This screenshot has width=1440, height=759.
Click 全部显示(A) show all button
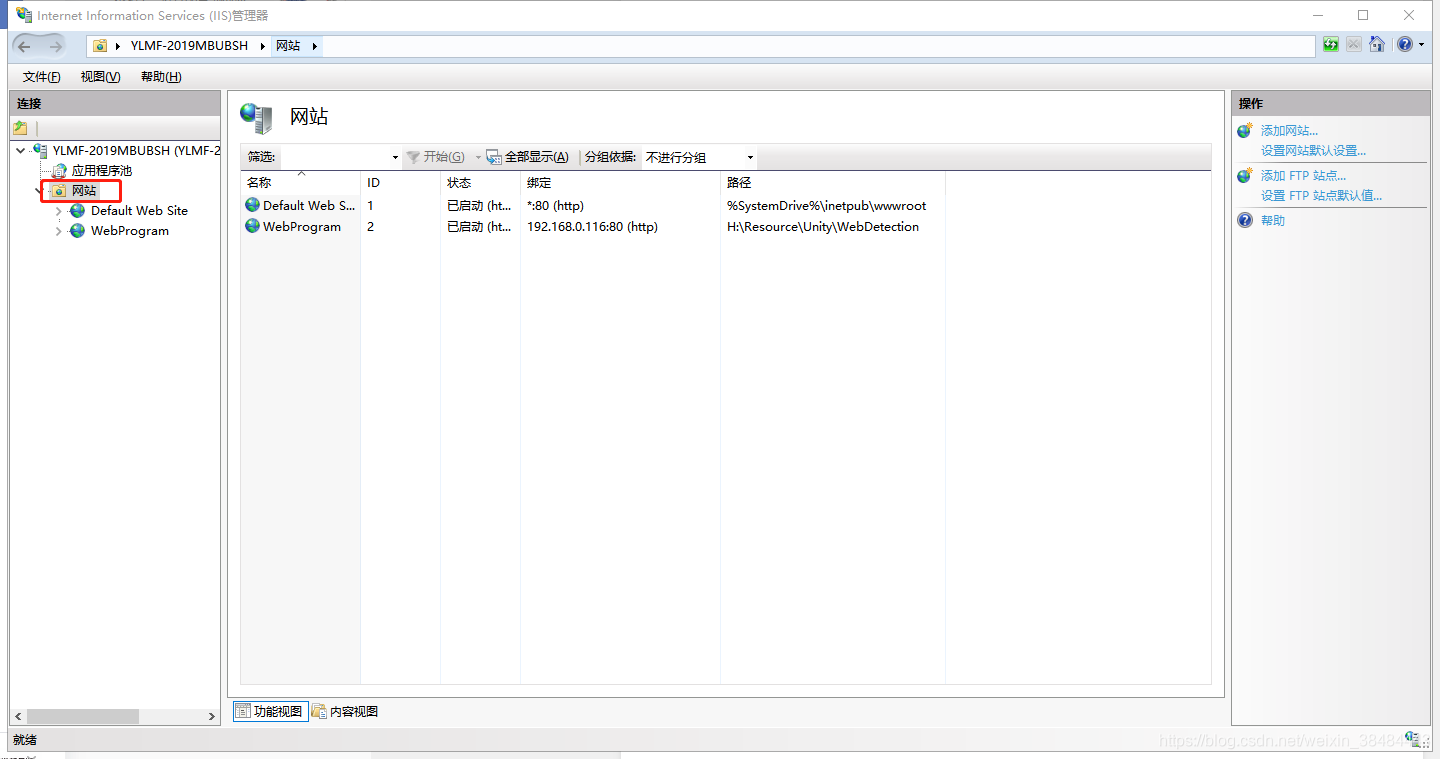(x=528, y=157)
